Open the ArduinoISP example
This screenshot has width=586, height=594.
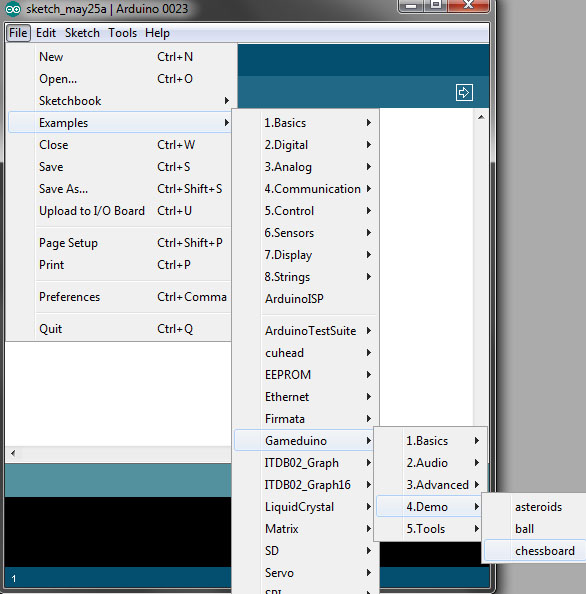[306, 299]
